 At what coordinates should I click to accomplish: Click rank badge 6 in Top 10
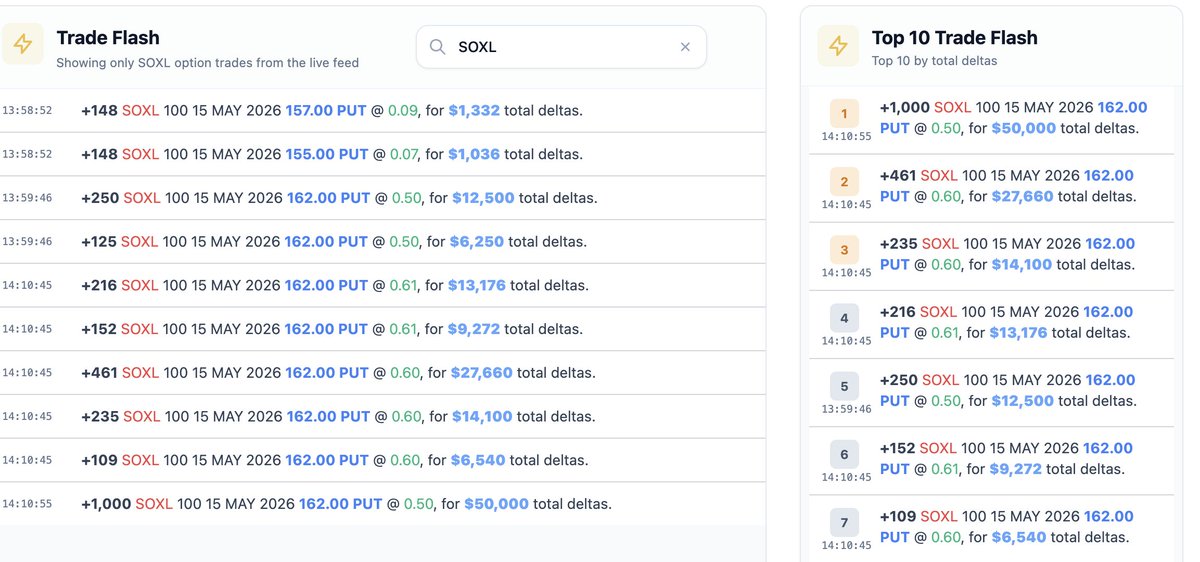tap(844, 454)
